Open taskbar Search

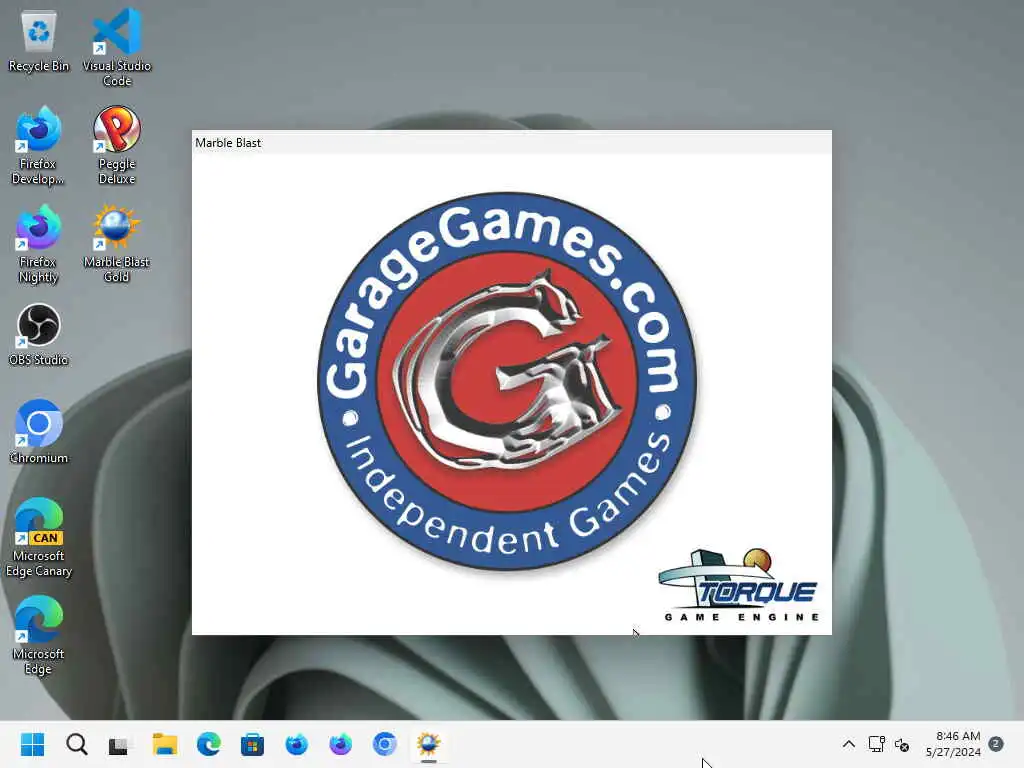77,744
